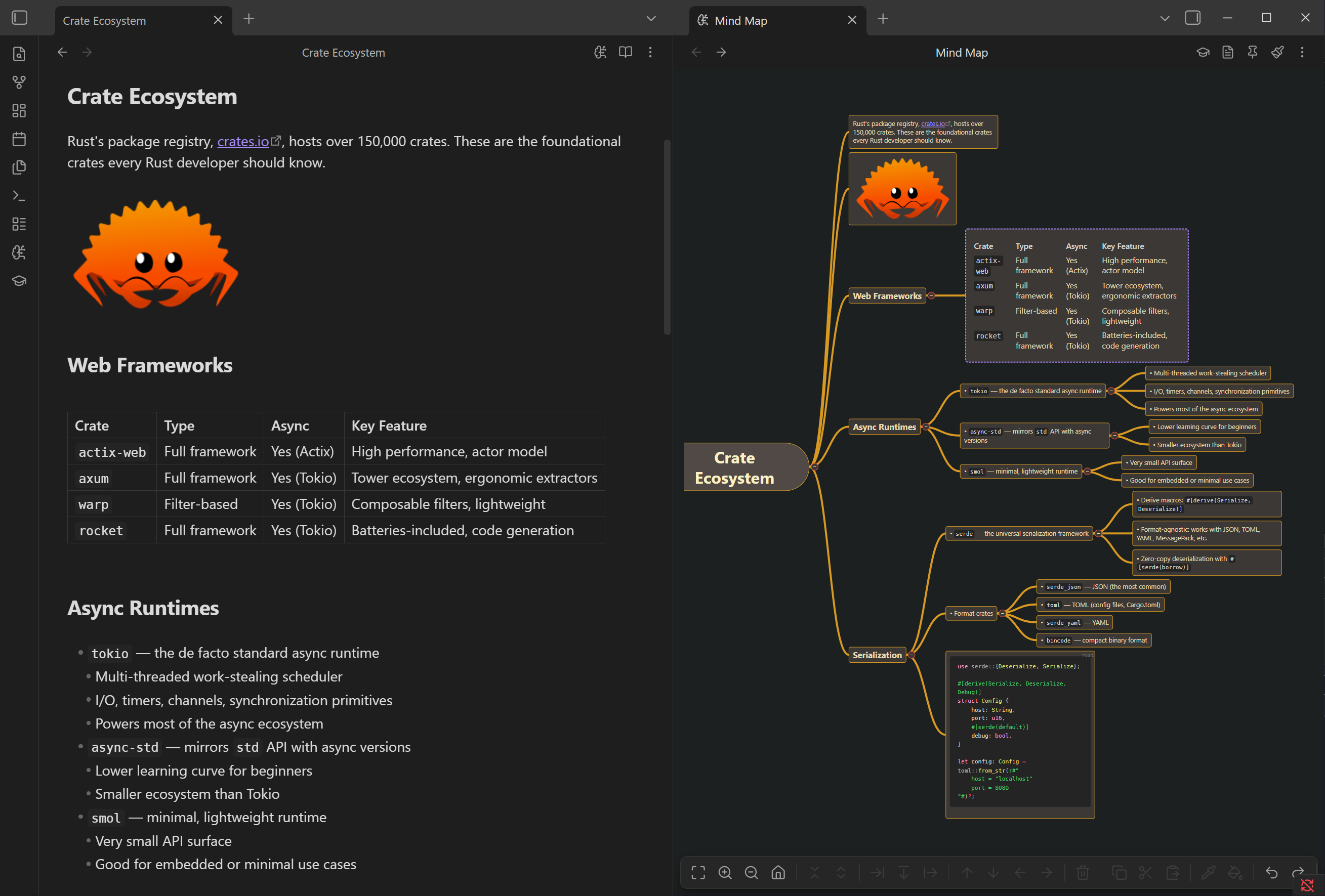Image resolution: width=1325 pixels, height=896 pixels.
Task: Switch to the Crate Ecosystem tab
Action: click(104, 21)
